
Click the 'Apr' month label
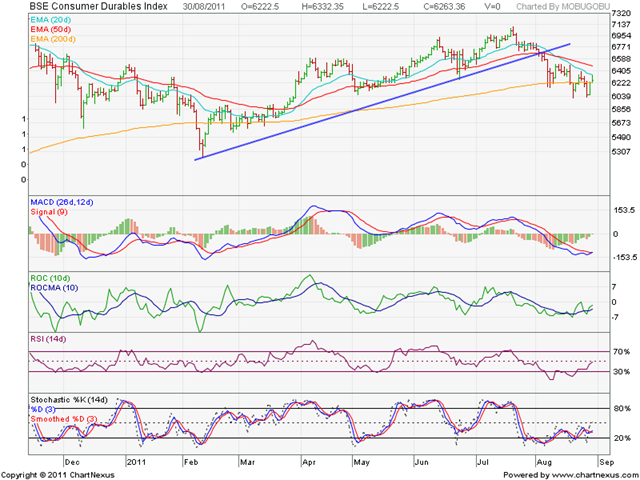pyautogui.click(x=310, y=462)
